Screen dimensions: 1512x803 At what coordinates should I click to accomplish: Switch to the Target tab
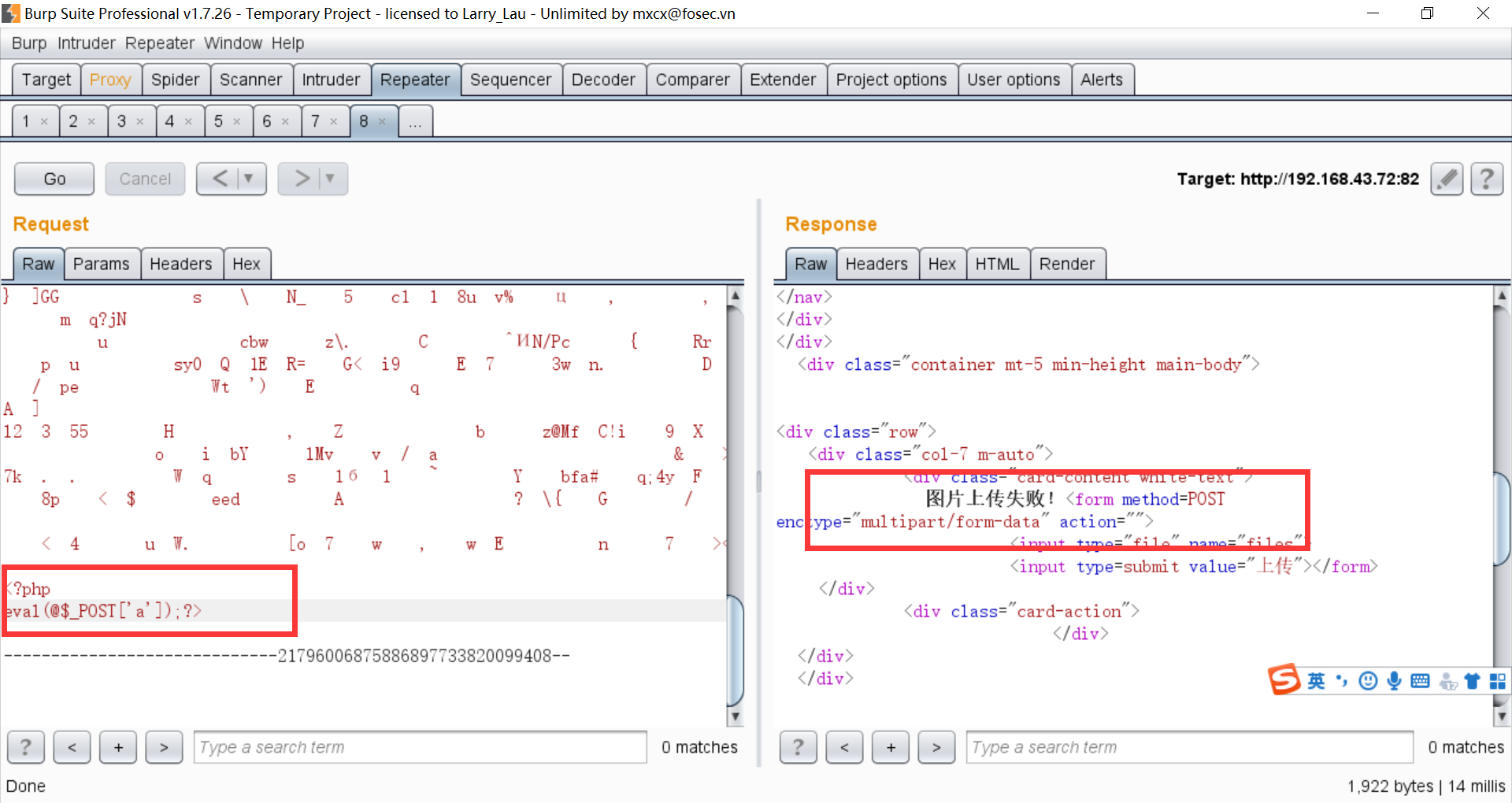pos(46,80)
